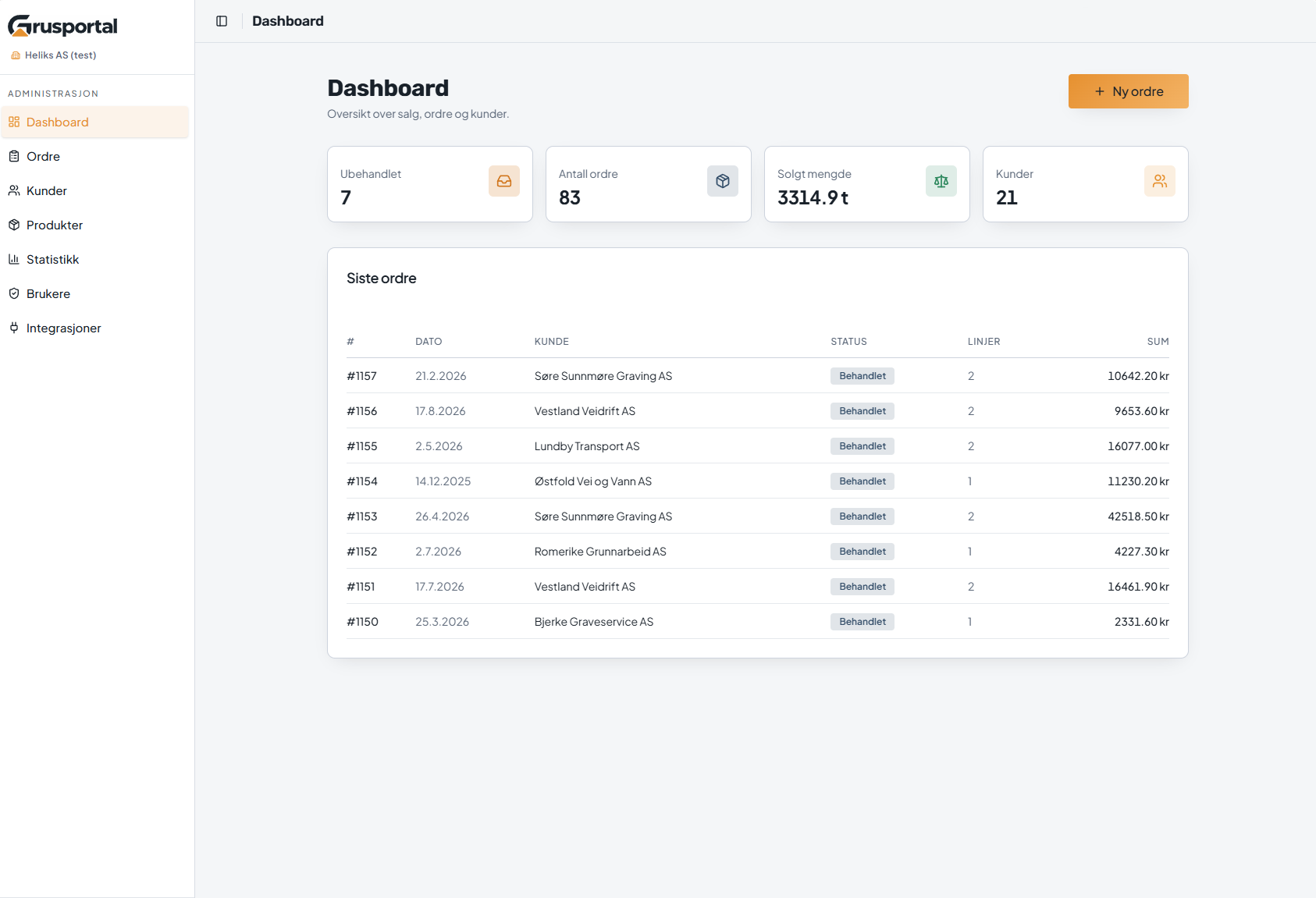This screenshot has width=1316, height=898.
Task: Open order #1151
Action: 361,587
